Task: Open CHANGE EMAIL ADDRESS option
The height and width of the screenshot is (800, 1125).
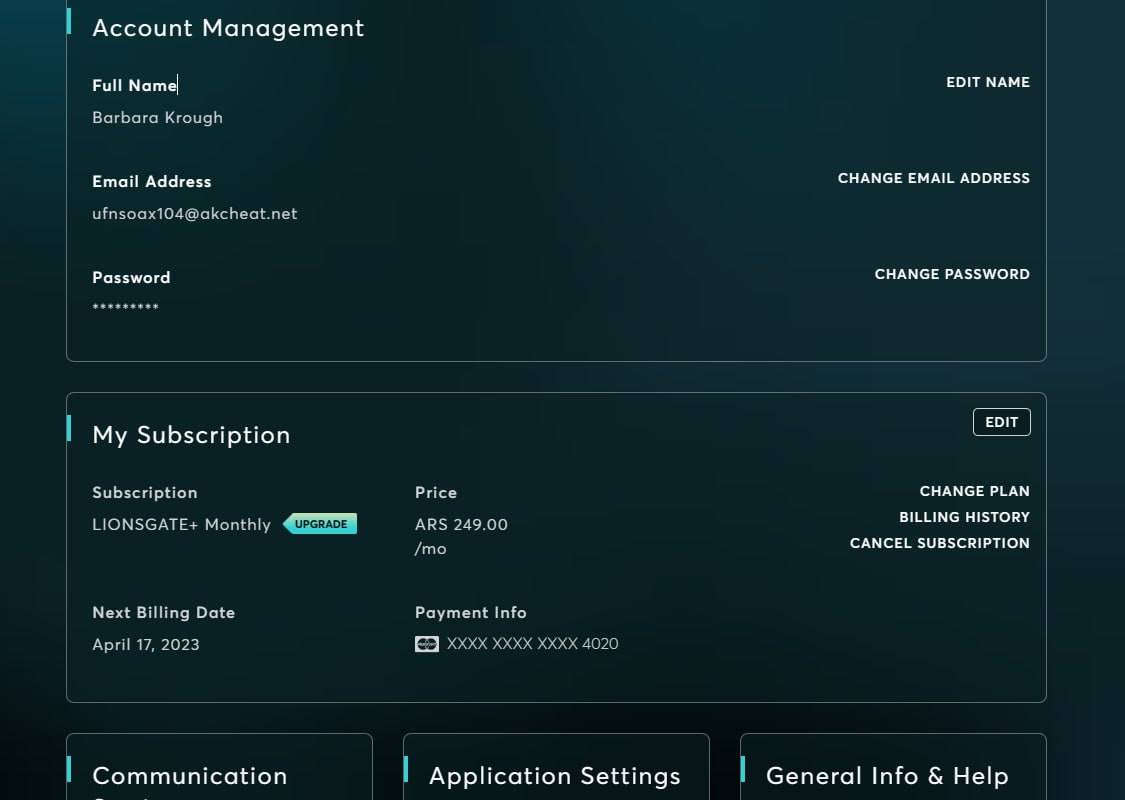Action: pos(933,179)
